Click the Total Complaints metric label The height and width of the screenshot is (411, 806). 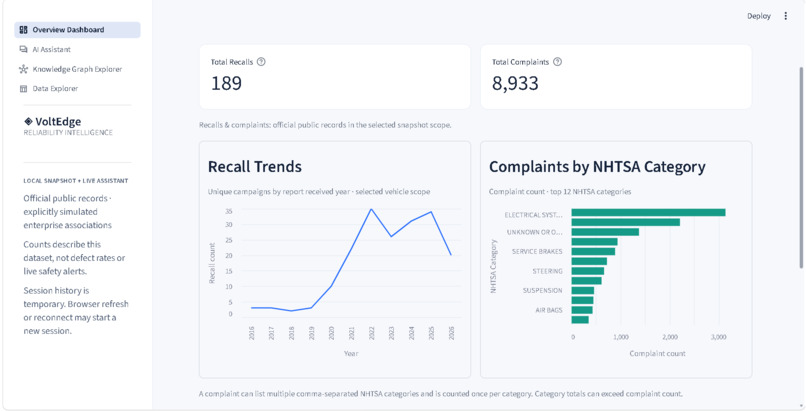(x=520, y=62)
